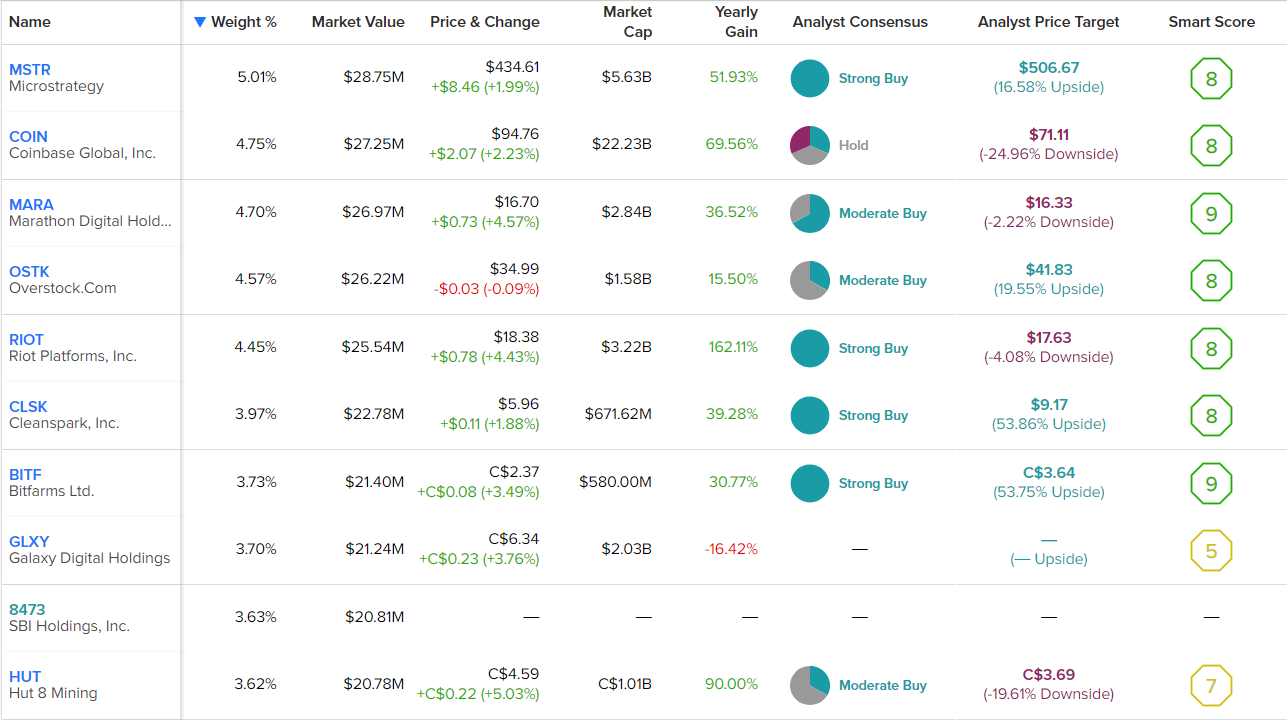This screenshot has height=720, width=1287.
Task: Click HUT Moderate Buy consensus label
Action: [x=883, y=685]
